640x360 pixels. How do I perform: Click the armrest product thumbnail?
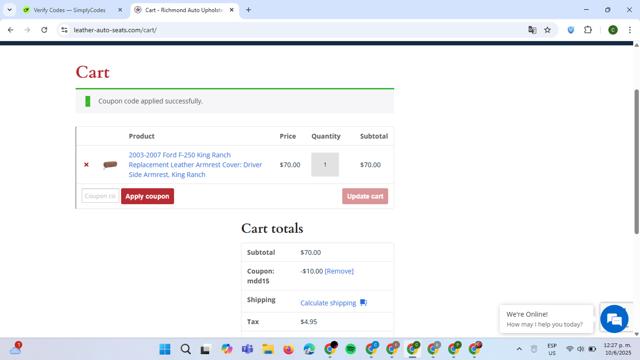point(110,164)
